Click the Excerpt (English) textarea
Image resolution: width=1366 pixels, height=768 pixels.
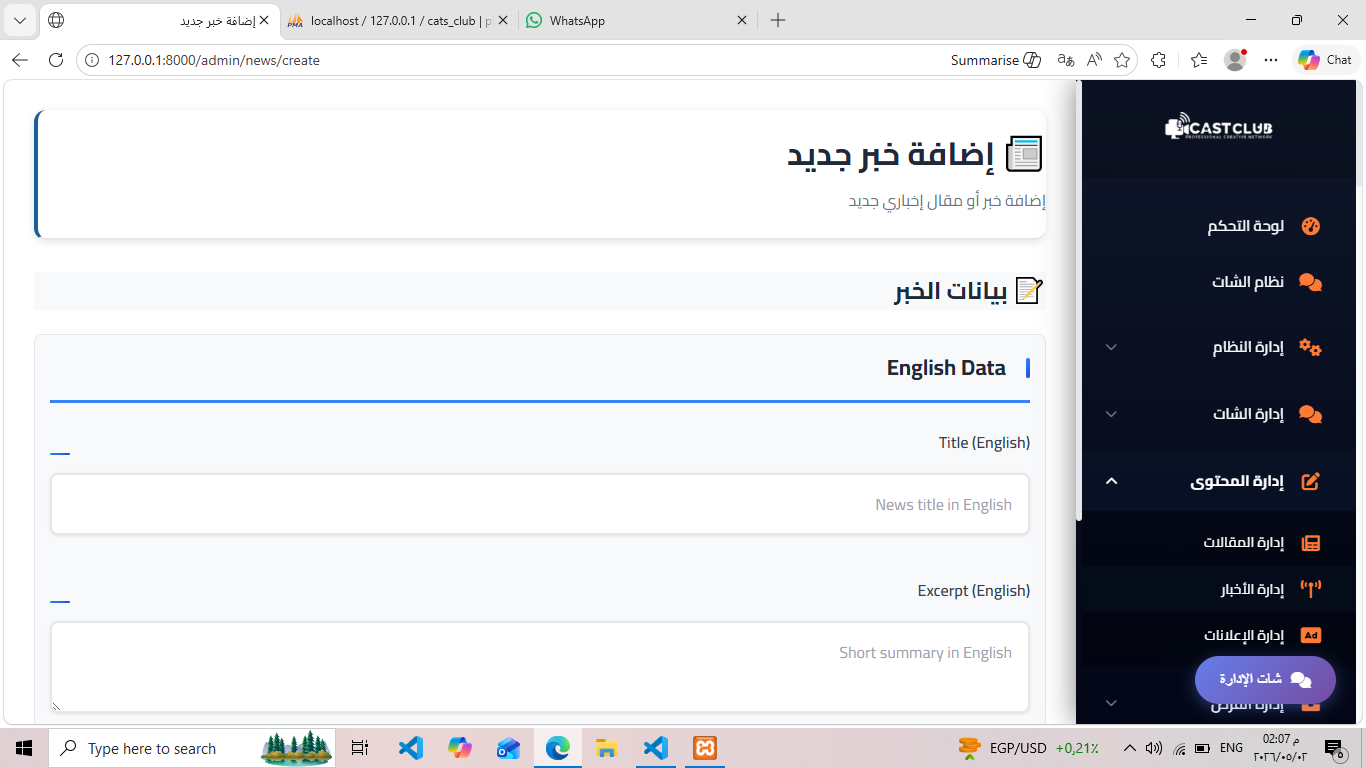pyautogui.click(x=540, y=667)
